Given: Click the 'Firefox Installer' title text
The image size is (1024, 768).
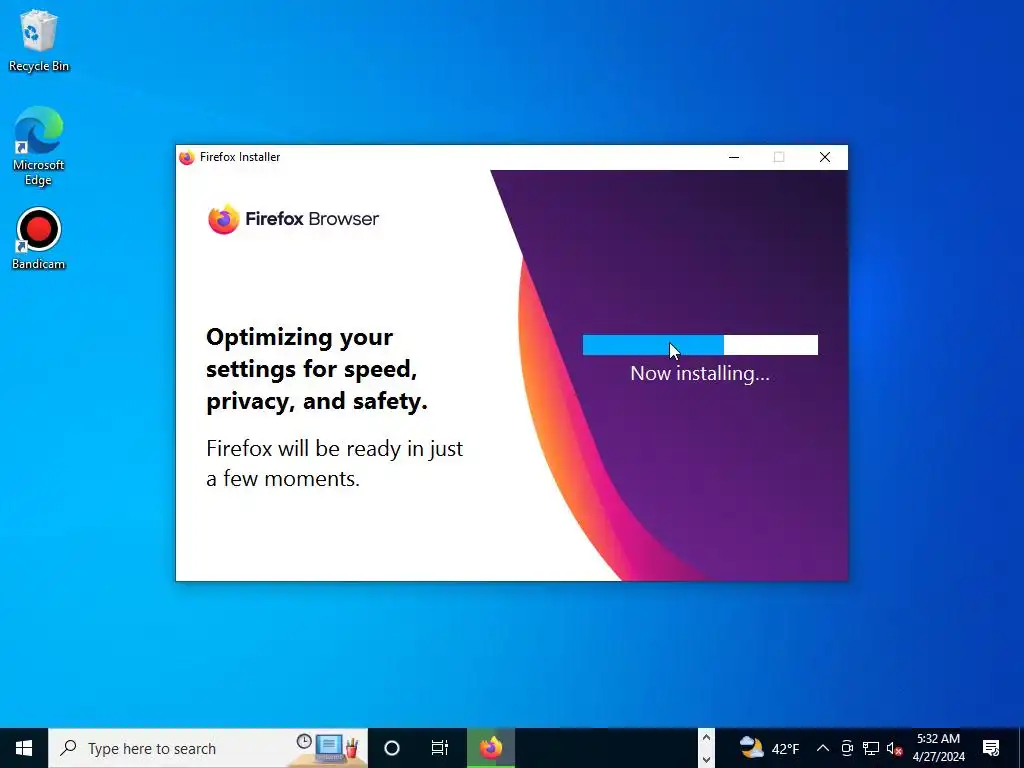Looking at the screenshot, I should pos(240,157).
